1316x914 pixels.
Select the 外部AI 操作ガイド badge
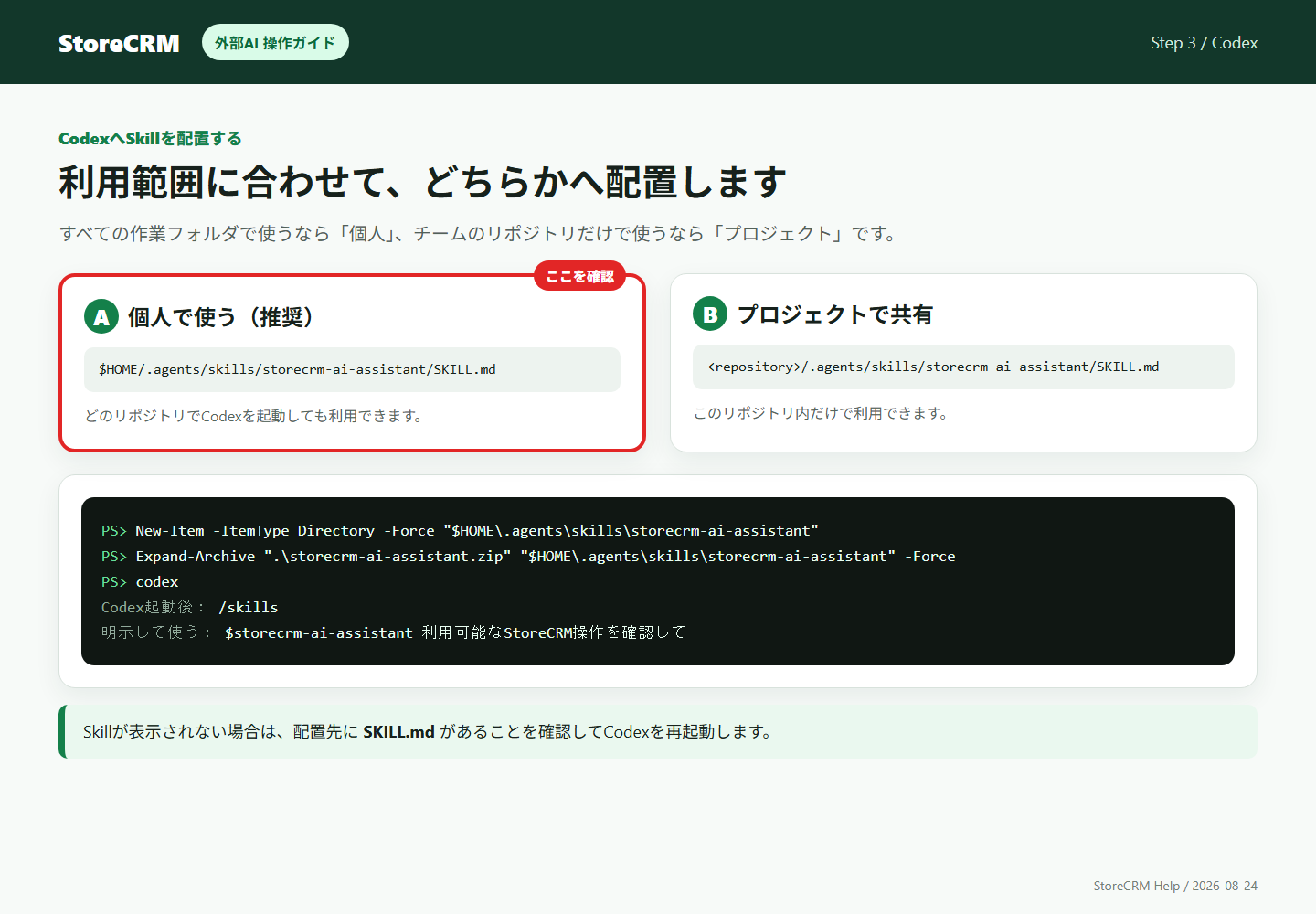(x=275, y=42)
